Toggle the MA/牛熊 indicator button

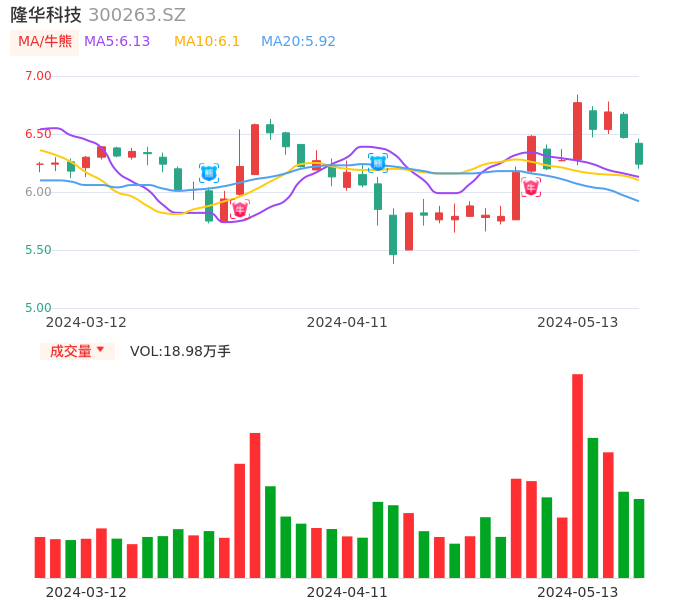44,42
